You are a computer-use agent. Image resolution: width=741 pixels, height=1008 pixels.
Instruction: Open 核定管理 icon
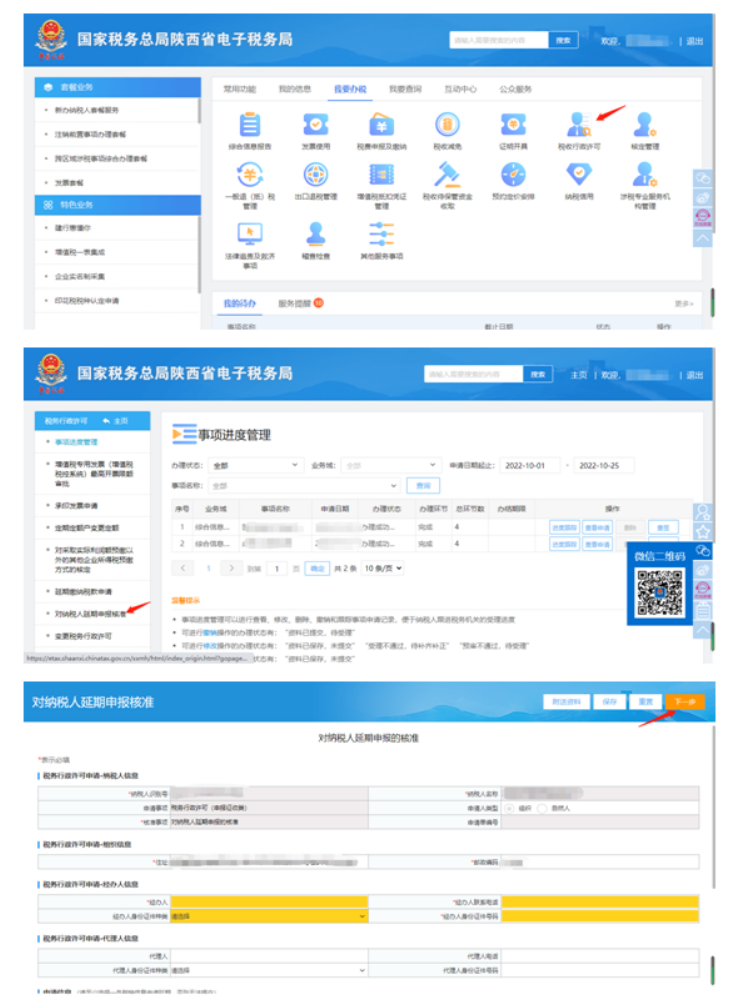tap(645, 125)
